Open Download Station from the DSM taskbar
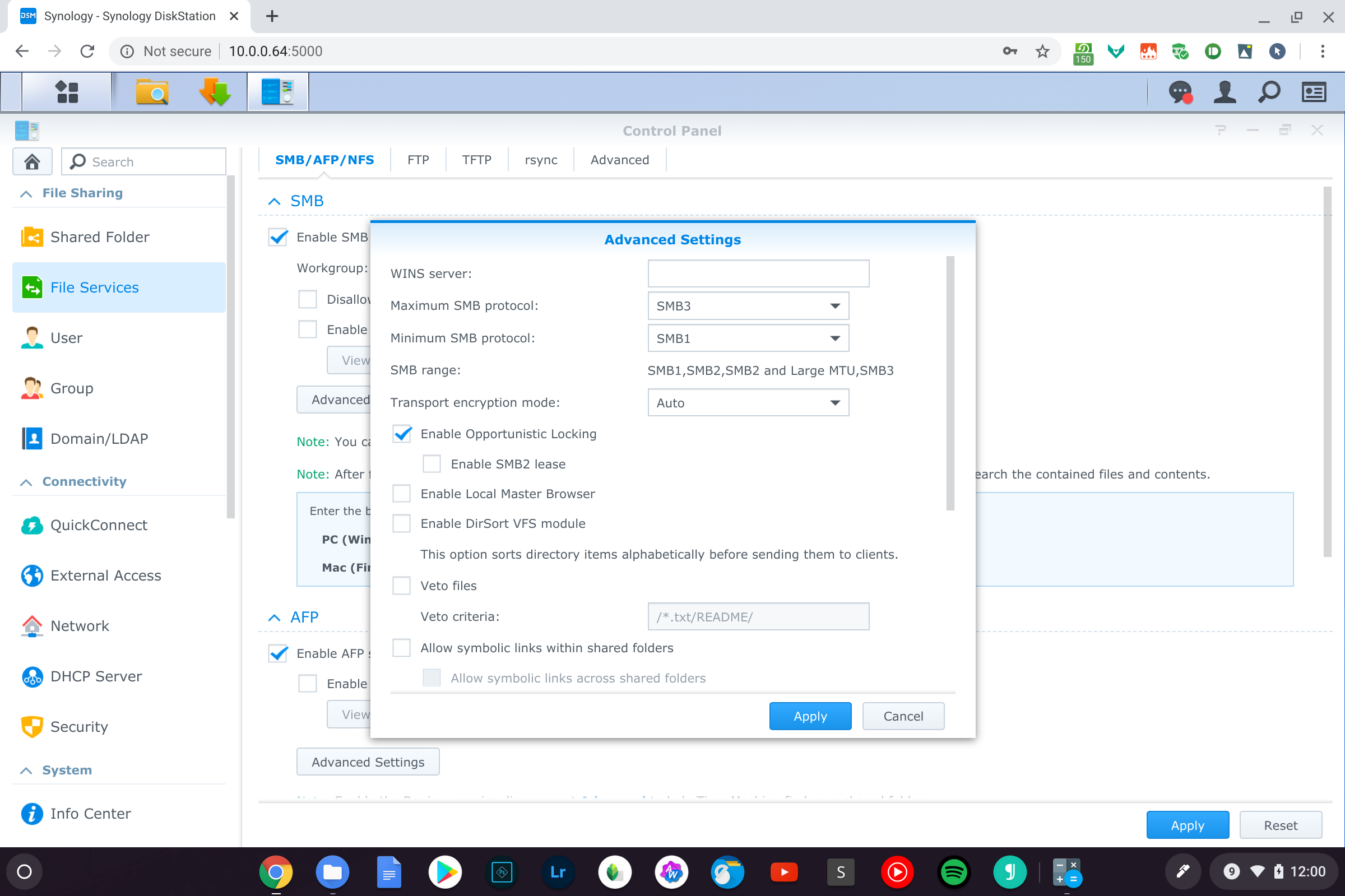This screenshot has width=1345, height=896. point(215,92)
